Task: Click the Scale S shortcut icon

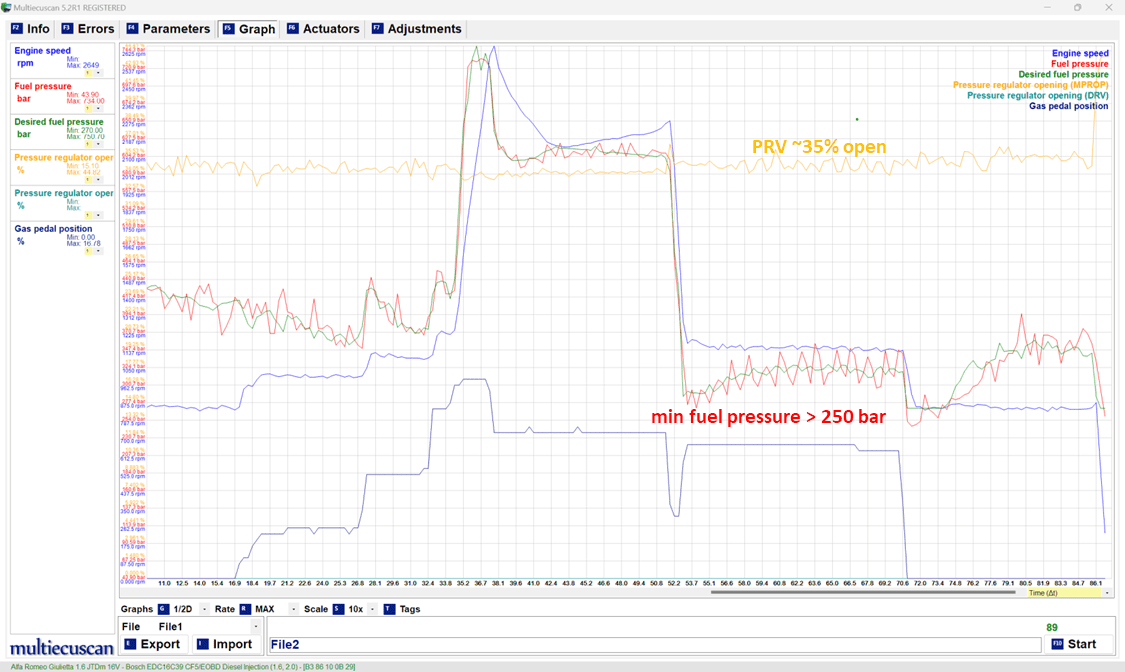Action: coord(338,609)
